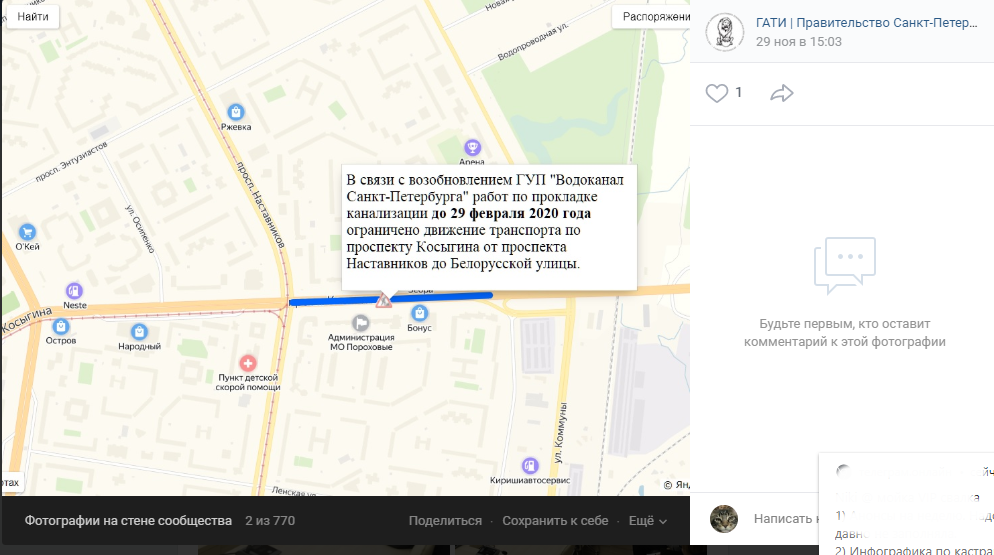
Task: Select the Киришиавтосервис fuel marker
Action: pyautogui.click(x=530, y=466)
